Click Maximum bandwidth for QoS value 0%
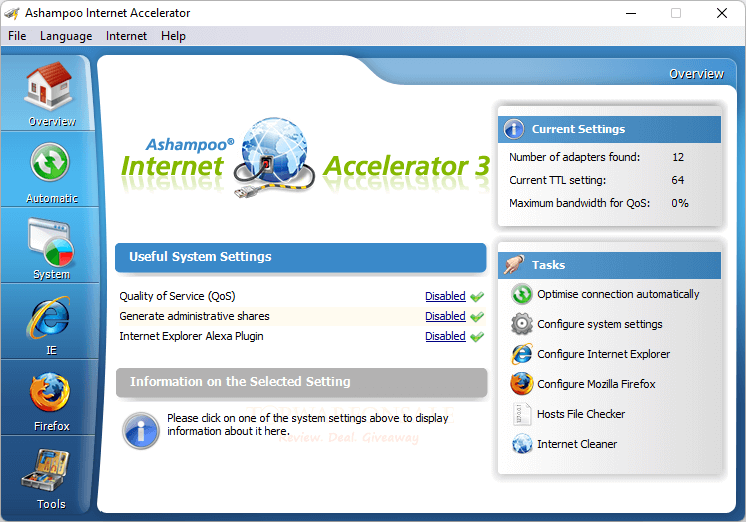746x522 pixels. click(680, 203)
